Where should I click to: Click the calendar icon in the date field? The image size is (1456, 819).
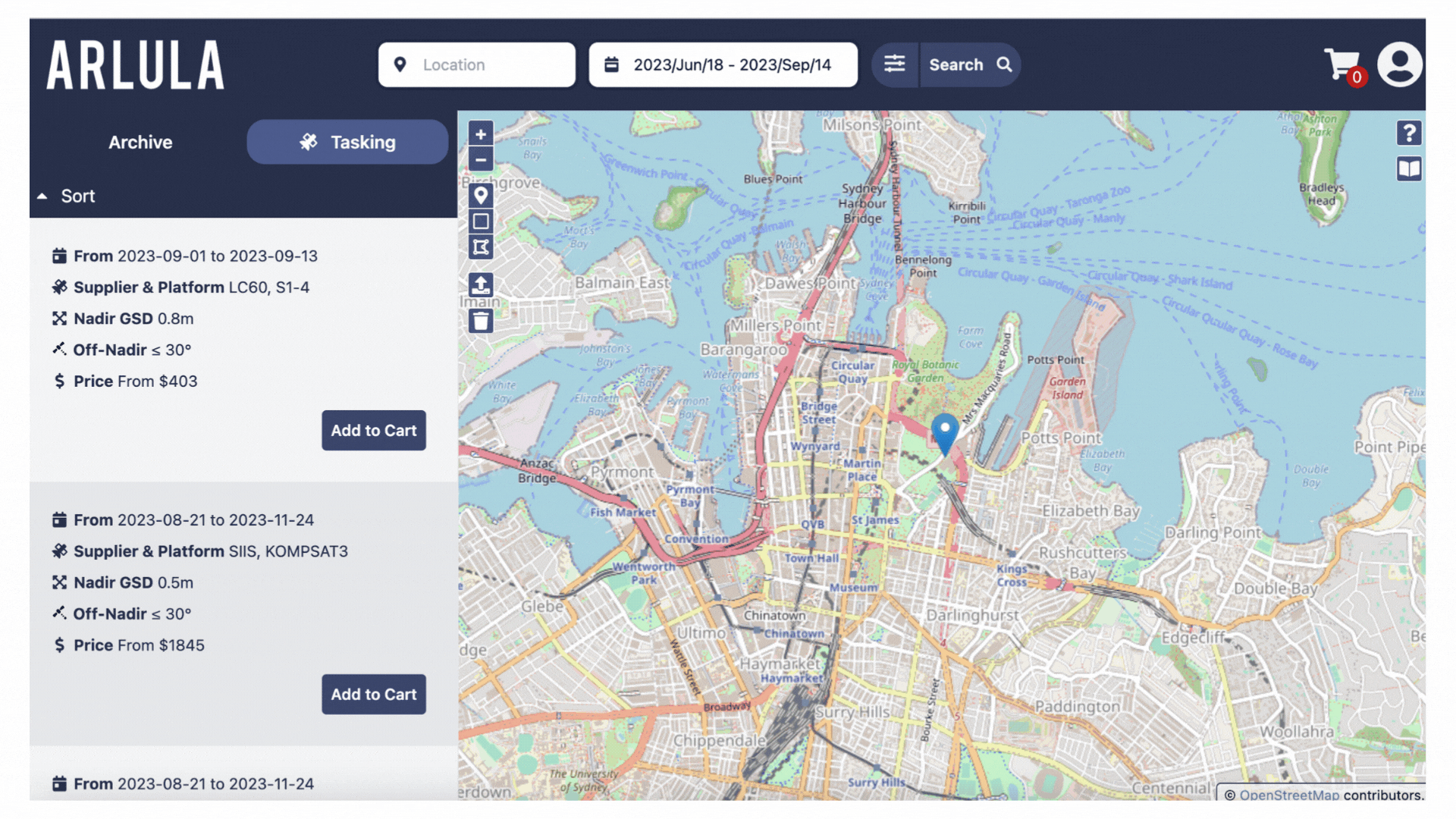point(612,64)
